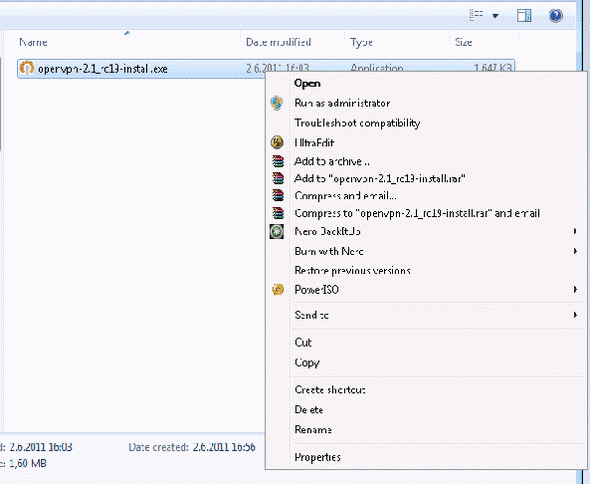
Task: Sort by the Size column header
Action: [464, 42]
